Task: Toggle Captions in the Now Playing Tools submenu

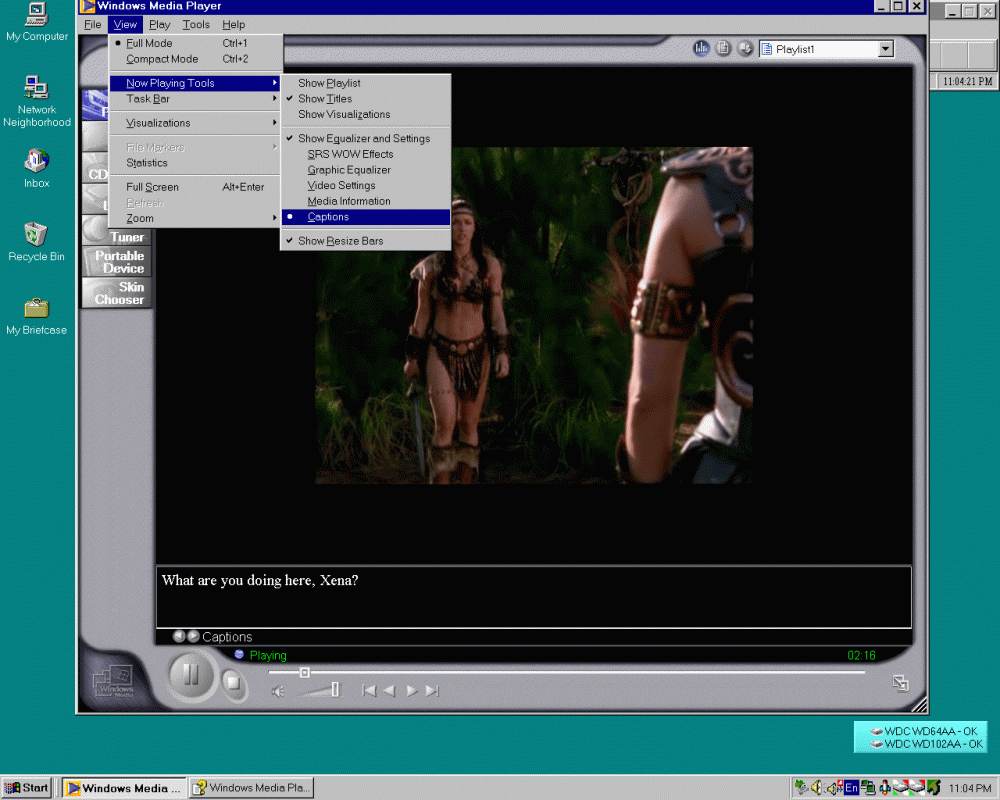Action: [328, 216]
